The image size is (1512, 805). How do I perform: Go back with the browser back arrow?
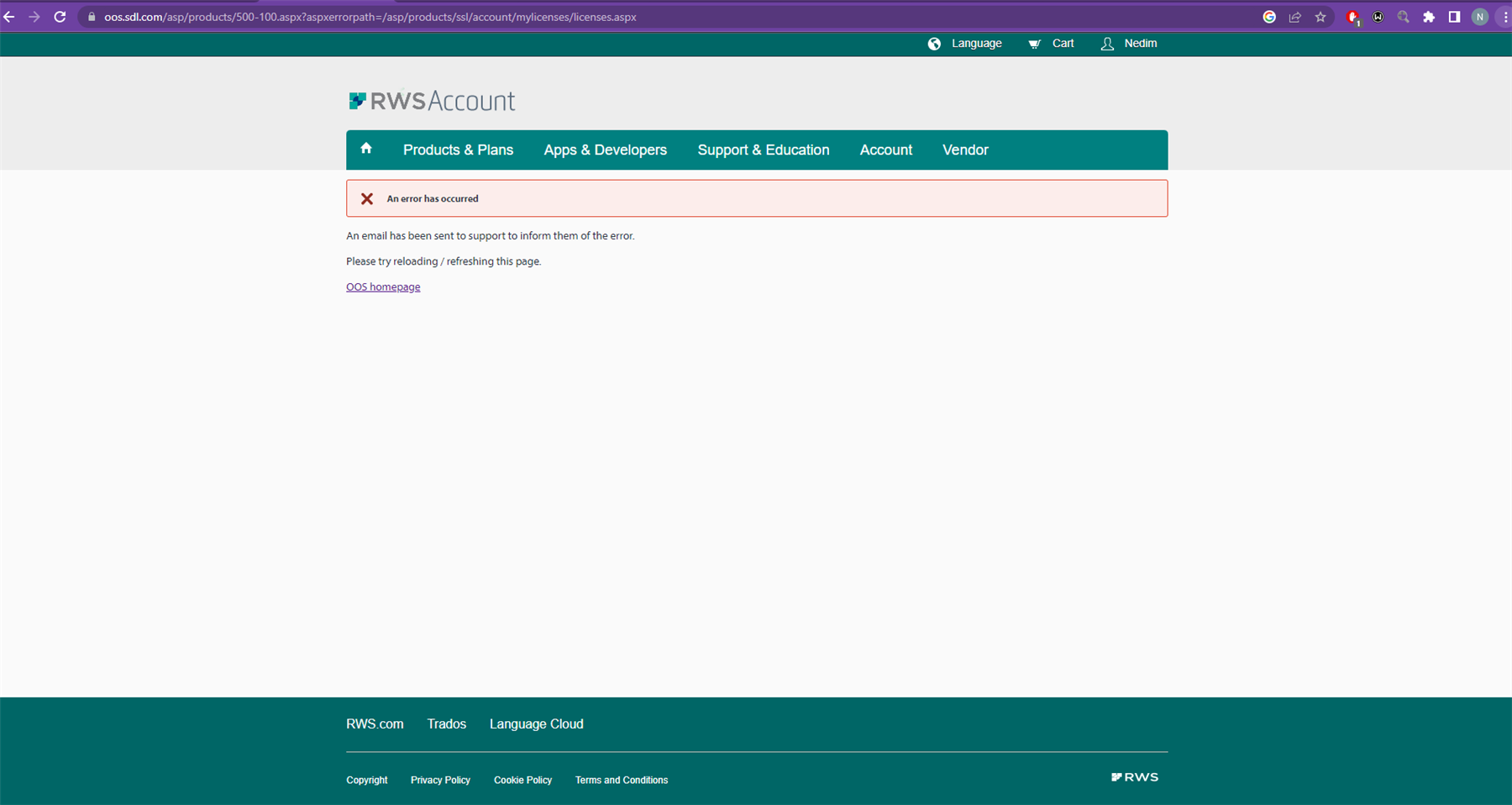click(x=9, y=17)
